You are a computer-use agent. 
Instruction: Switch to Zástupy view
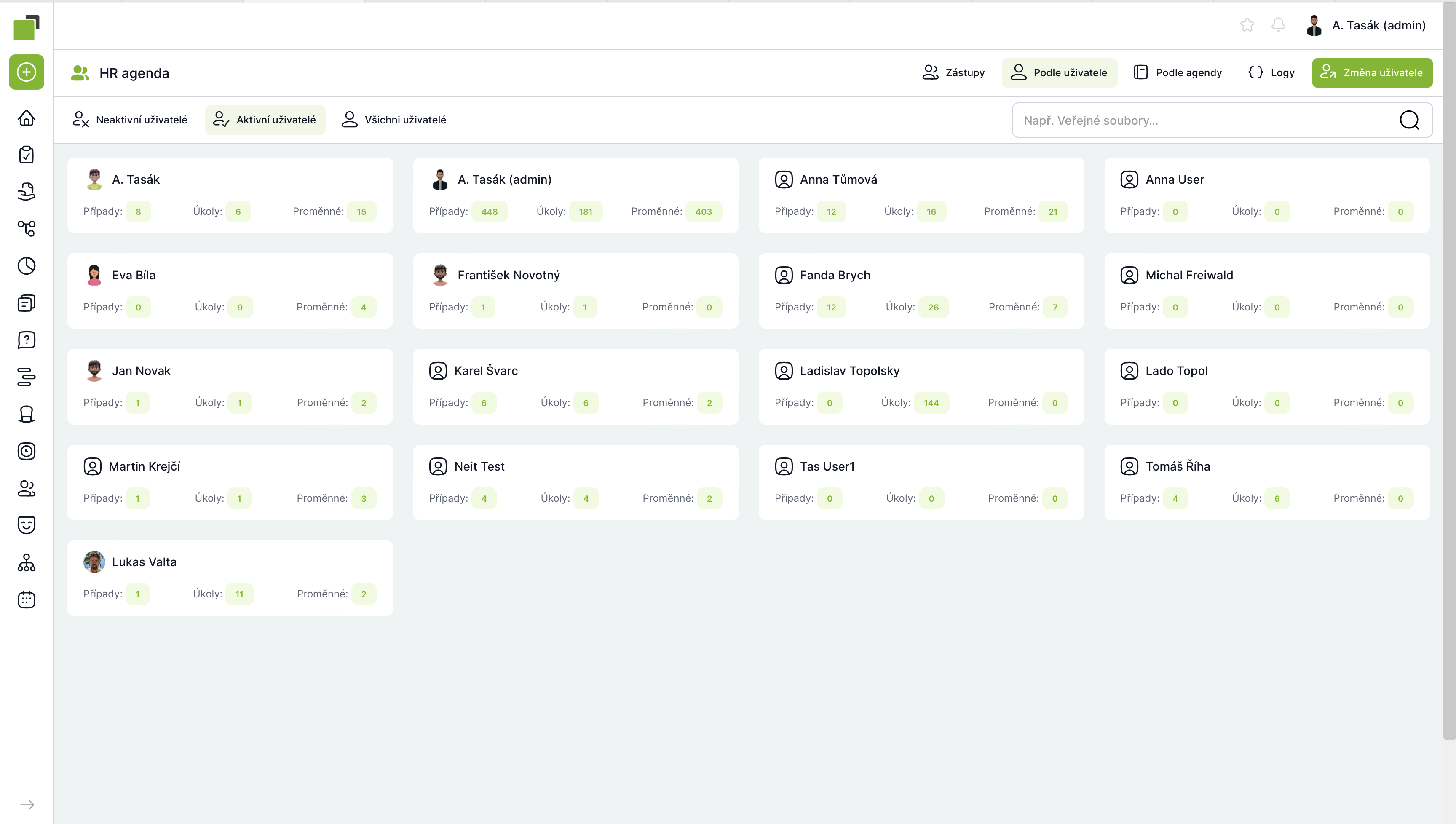953,72
